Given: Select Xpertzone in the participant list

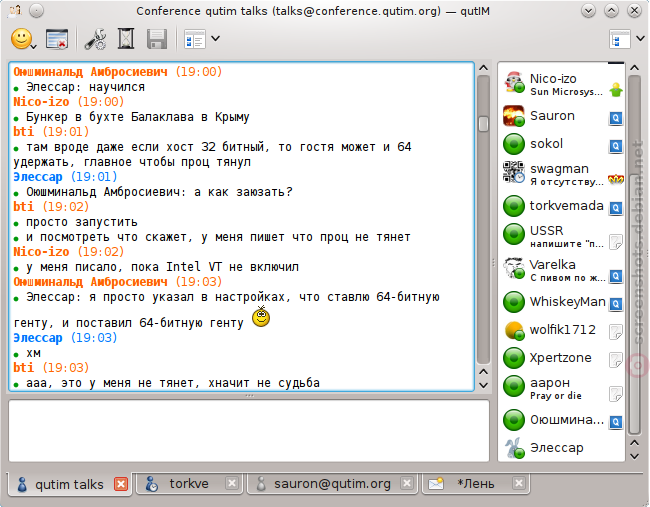Looking at the screenshot, I should [561, 358].
